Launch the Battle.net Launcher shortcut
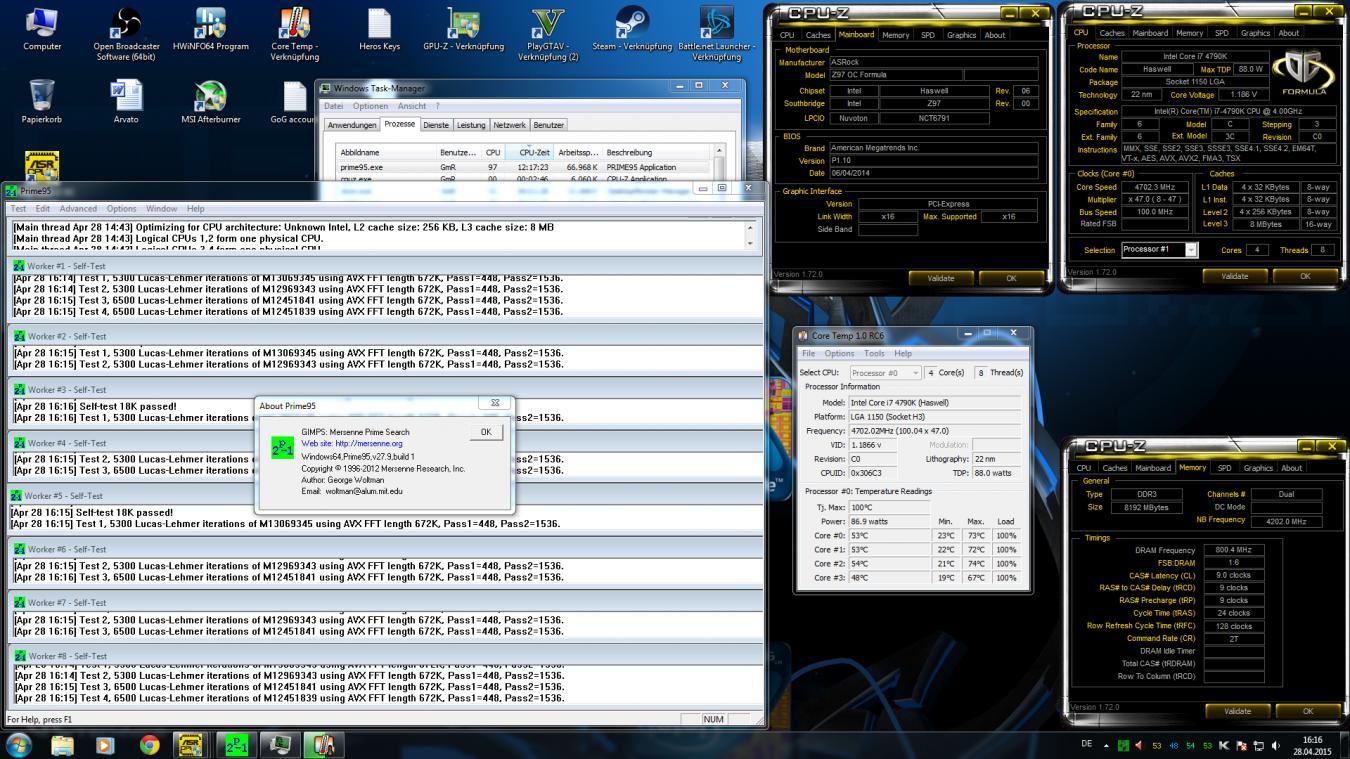 coord(716,33)
